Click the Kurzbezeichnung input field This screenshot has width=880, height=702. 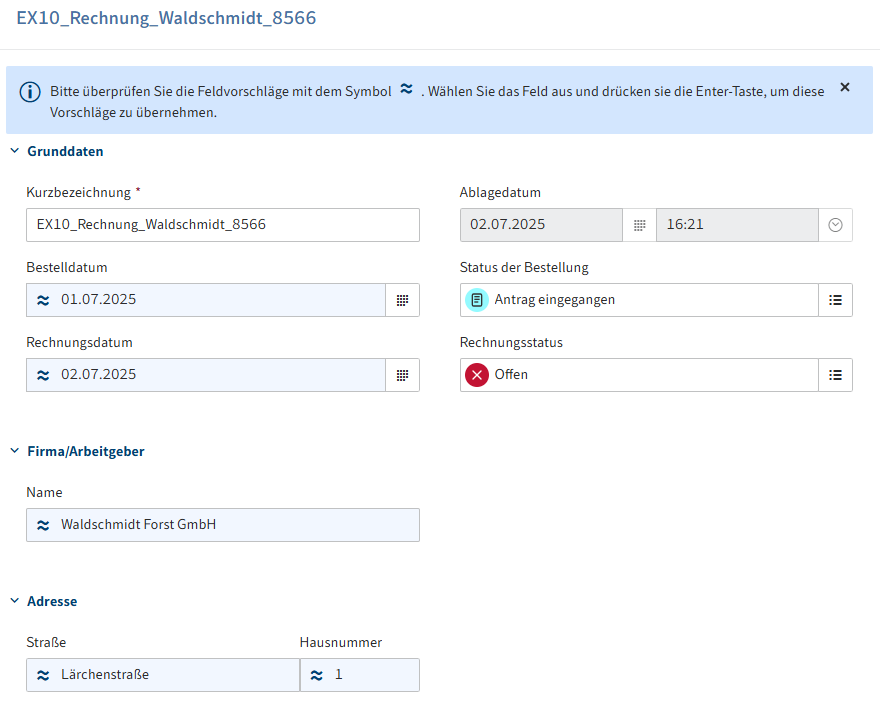[x=223, y=225]
